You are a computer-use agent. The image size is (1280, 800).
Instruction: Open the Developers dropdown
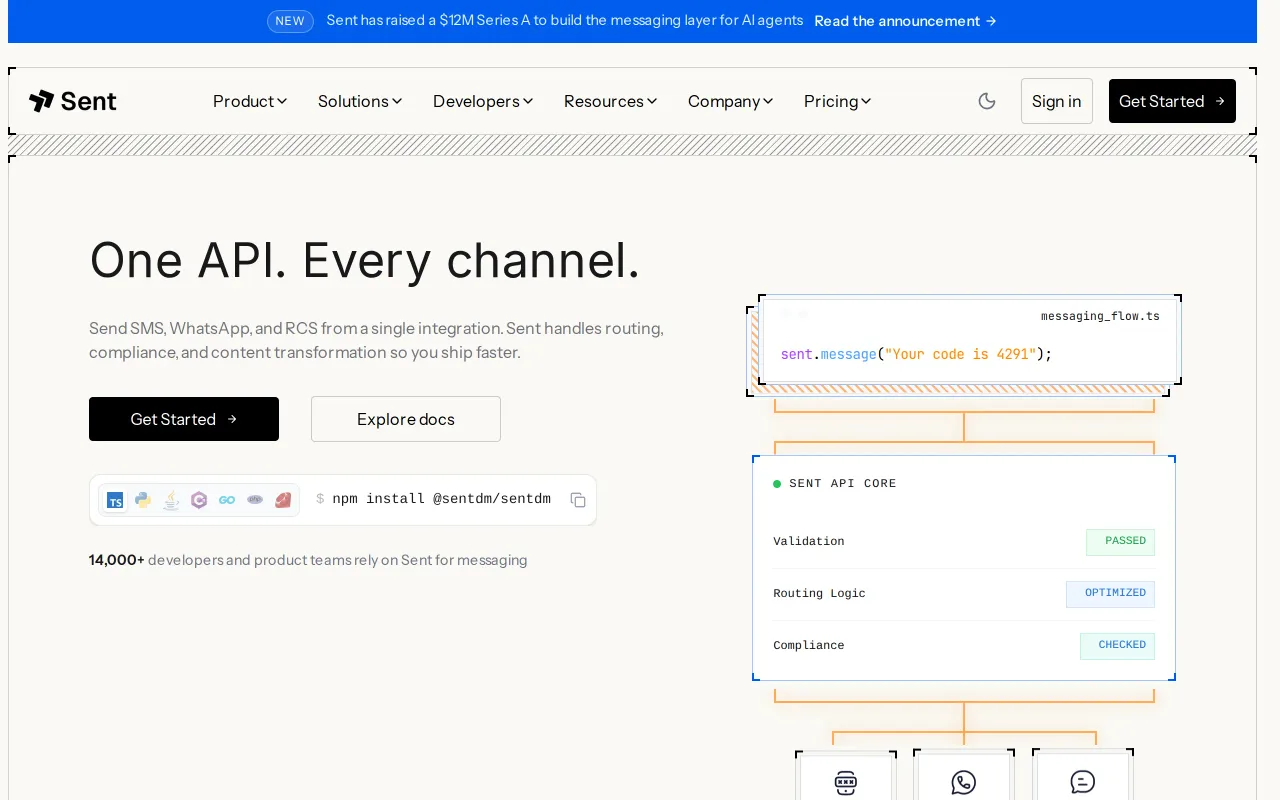pos(483,101)
